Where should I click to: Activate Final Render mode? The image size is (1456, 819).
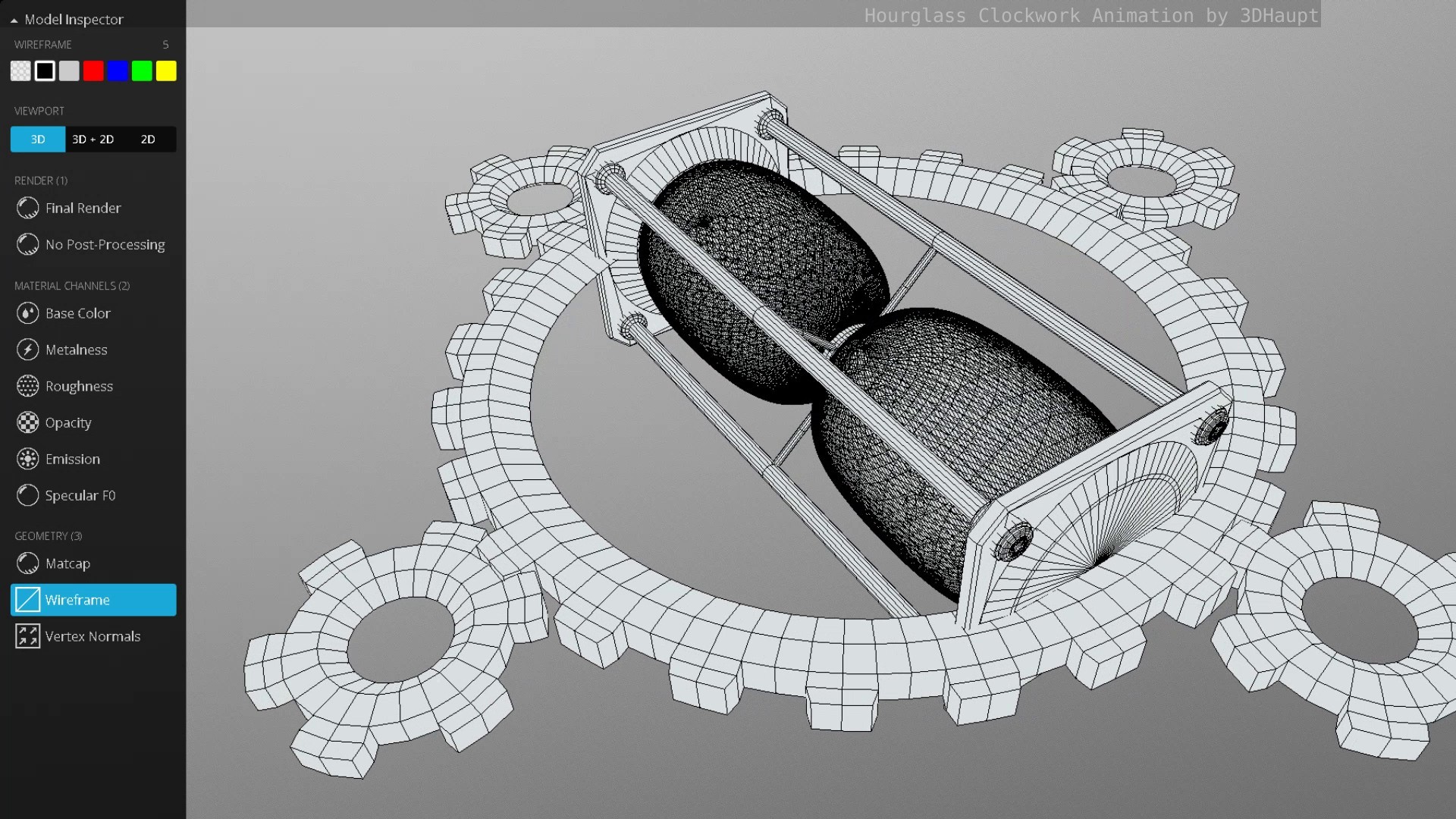click(x=83, y=208)
